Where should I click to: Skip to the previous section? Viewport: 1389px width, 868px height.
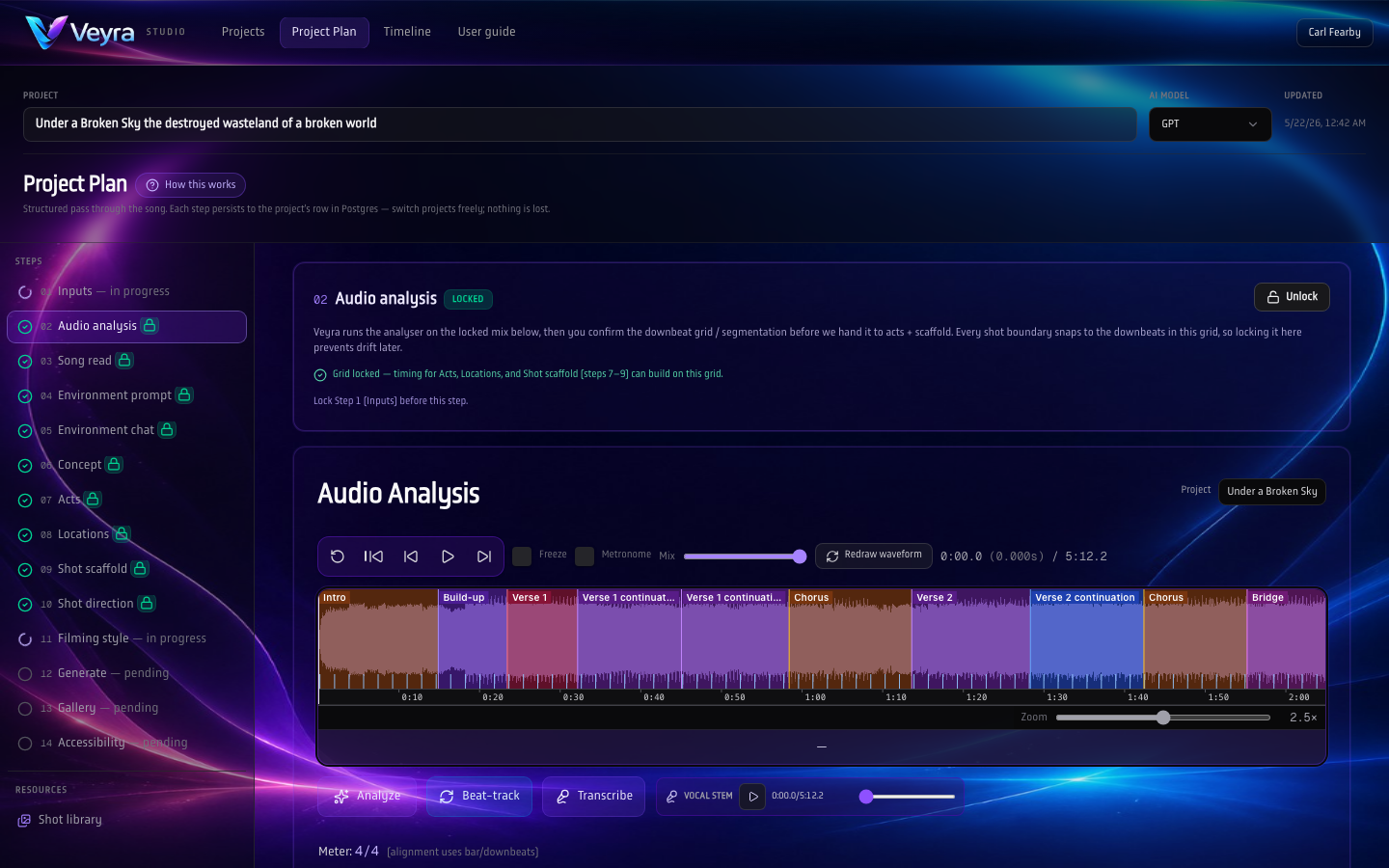(411, 556)
